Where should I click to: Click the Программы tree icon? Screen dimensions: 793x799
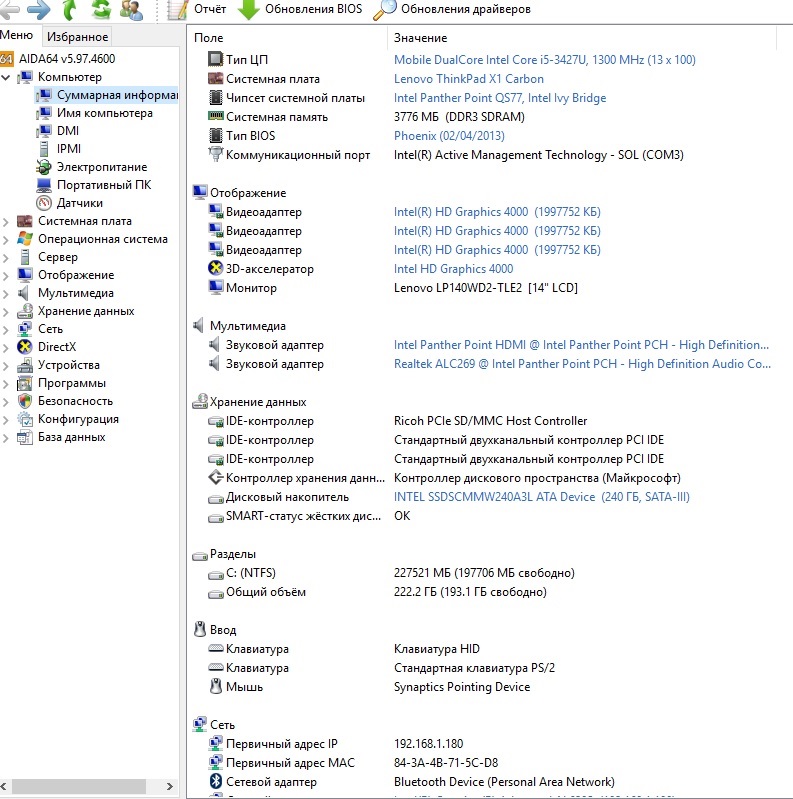[24, 383]
